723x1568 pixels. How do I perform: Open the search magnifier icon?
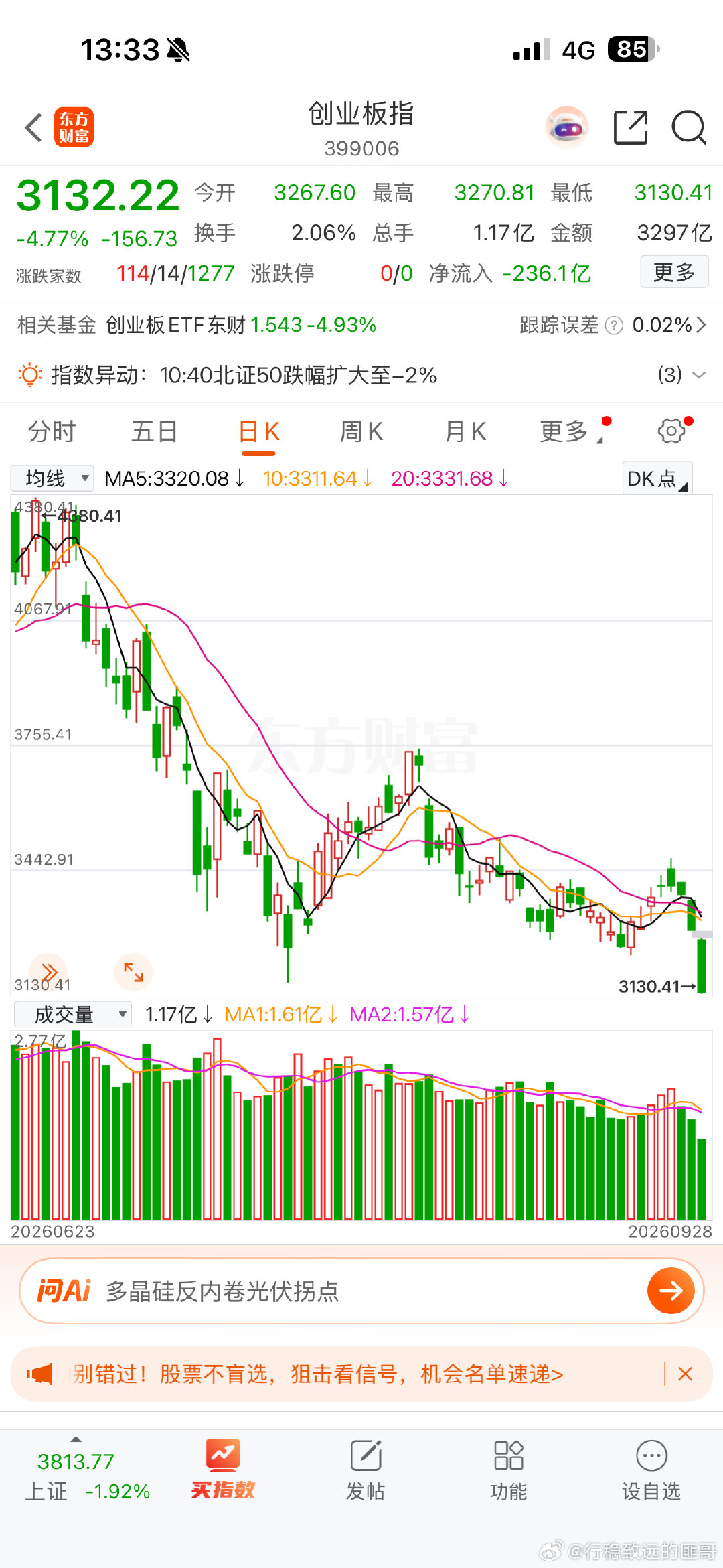click(689, 127)
